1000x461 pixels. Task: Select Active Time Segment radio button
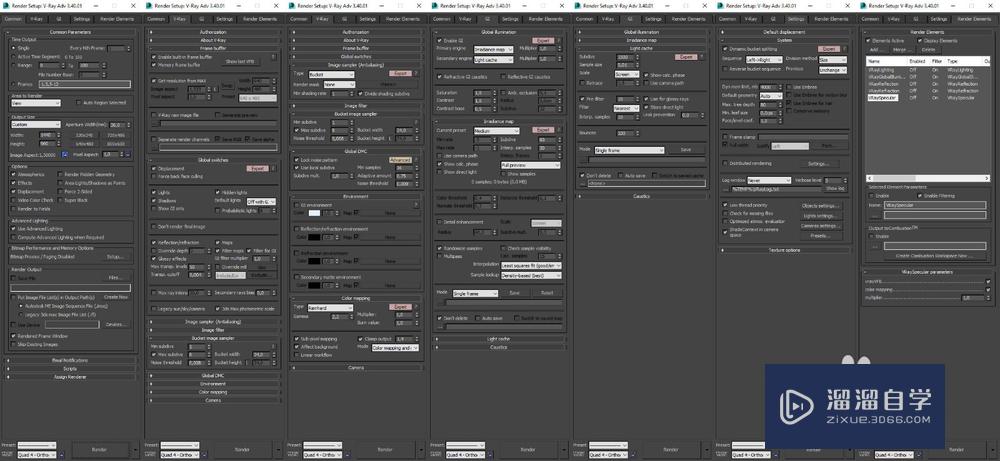tap(14, 56)
